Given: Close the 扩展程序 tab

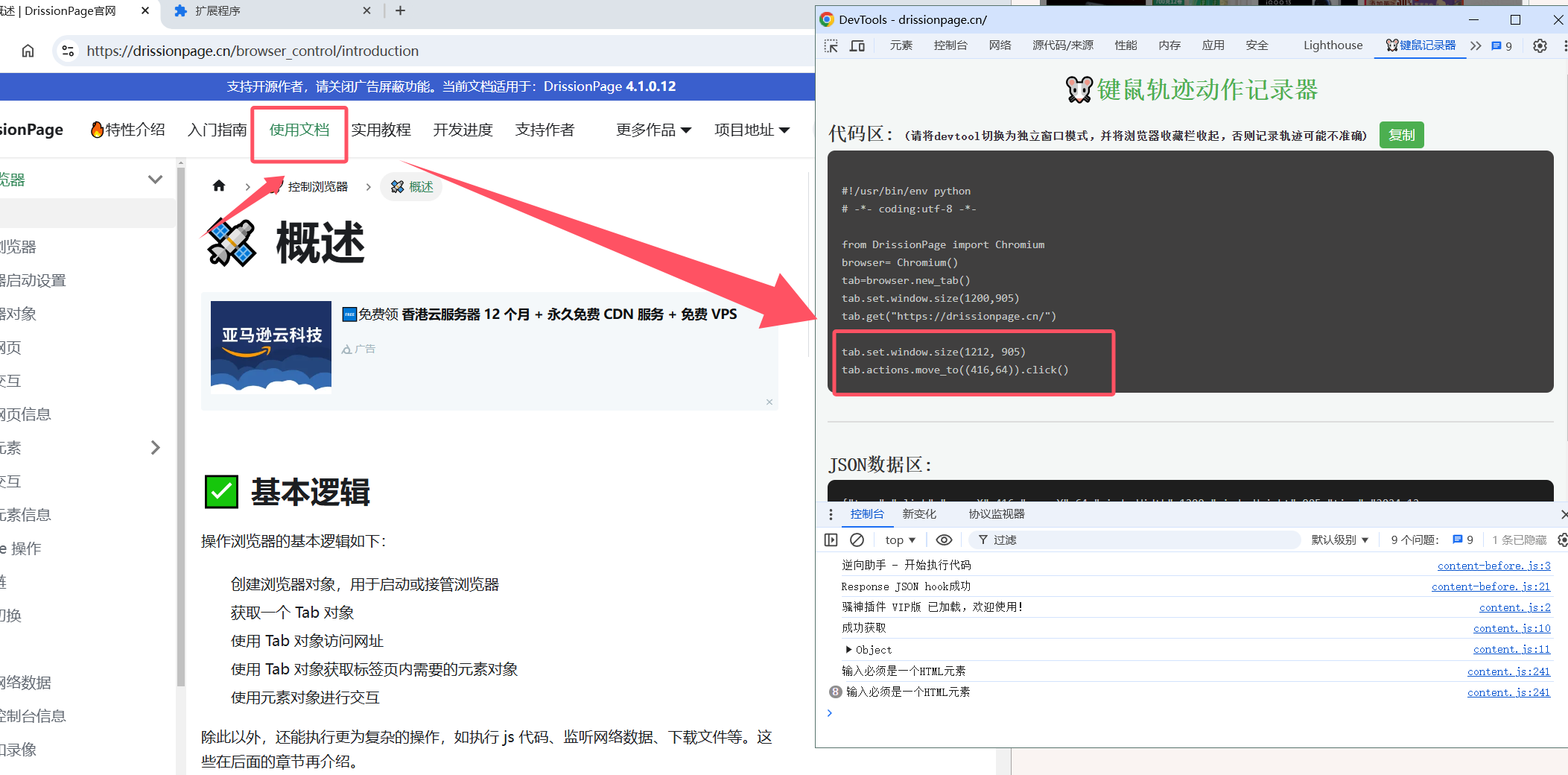Looking at the screenshot, I should [x=366, y=10].
